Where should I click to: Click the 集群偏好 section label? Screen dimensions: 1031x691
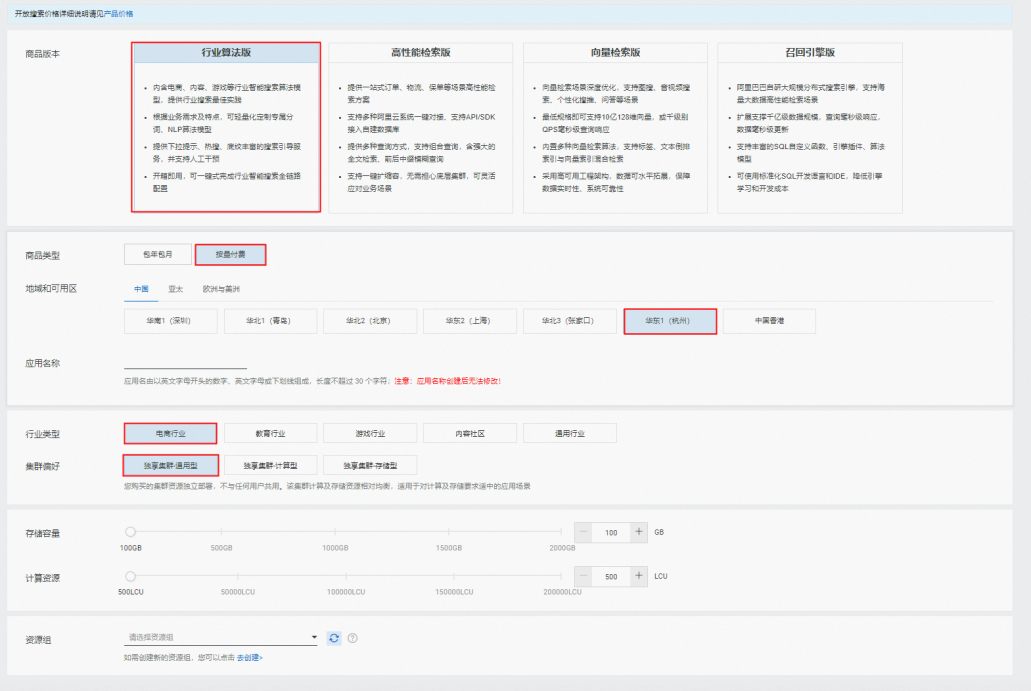(43, 466)
